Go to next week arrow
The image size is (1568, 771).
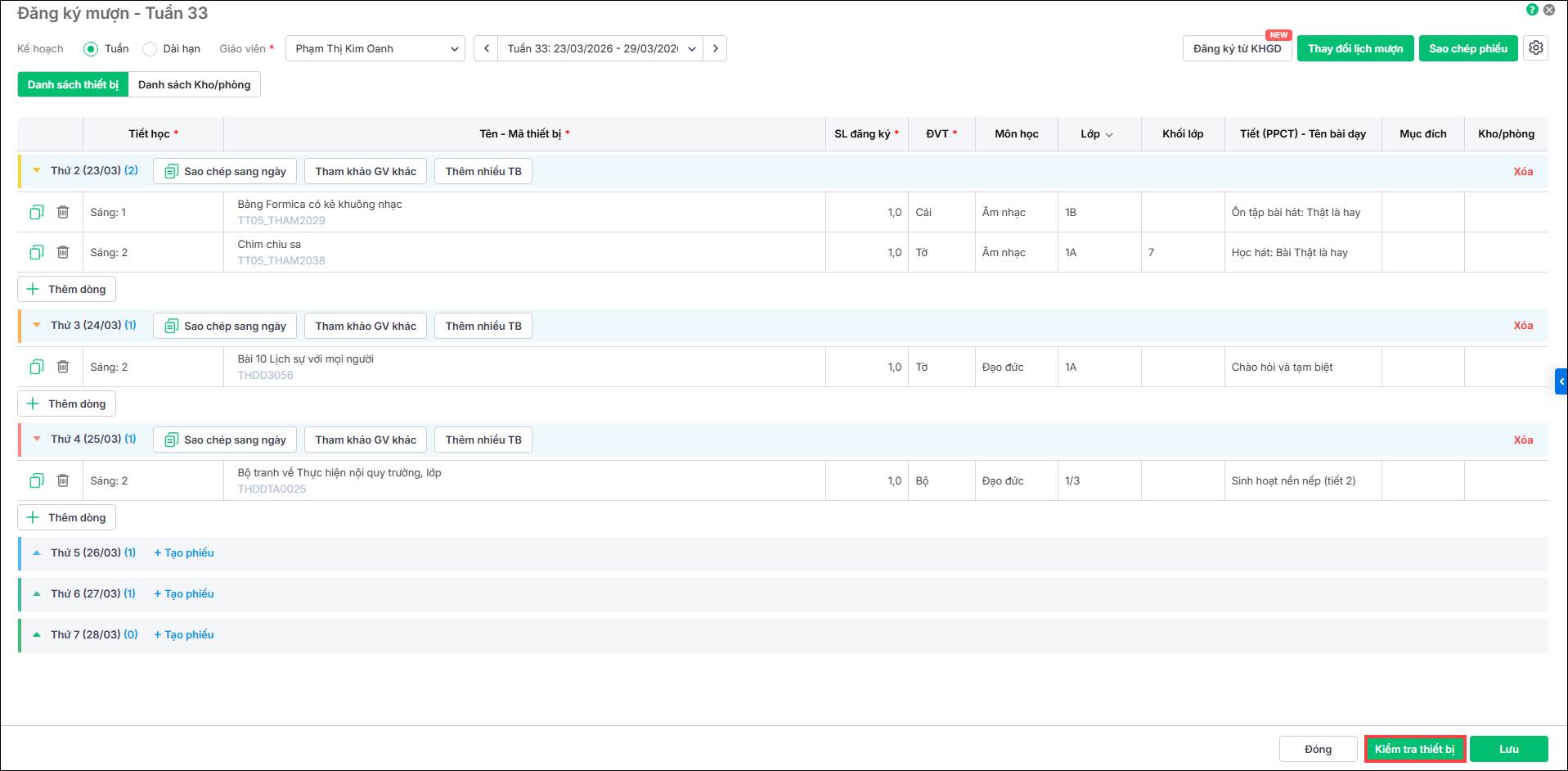[715, 48]
